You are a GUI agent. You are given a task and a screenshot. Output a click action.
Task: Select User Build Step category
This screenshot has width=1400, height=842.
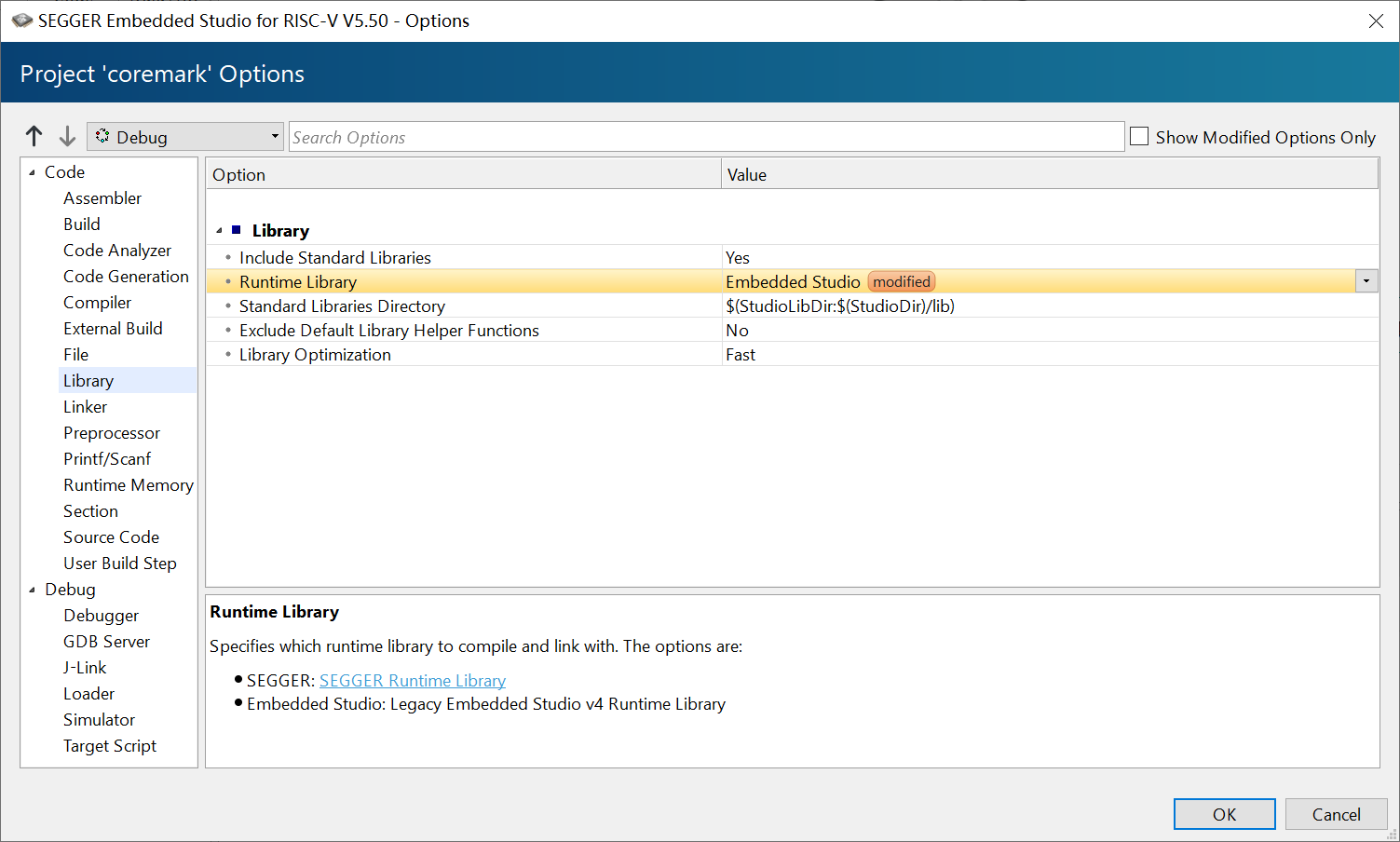119,564
